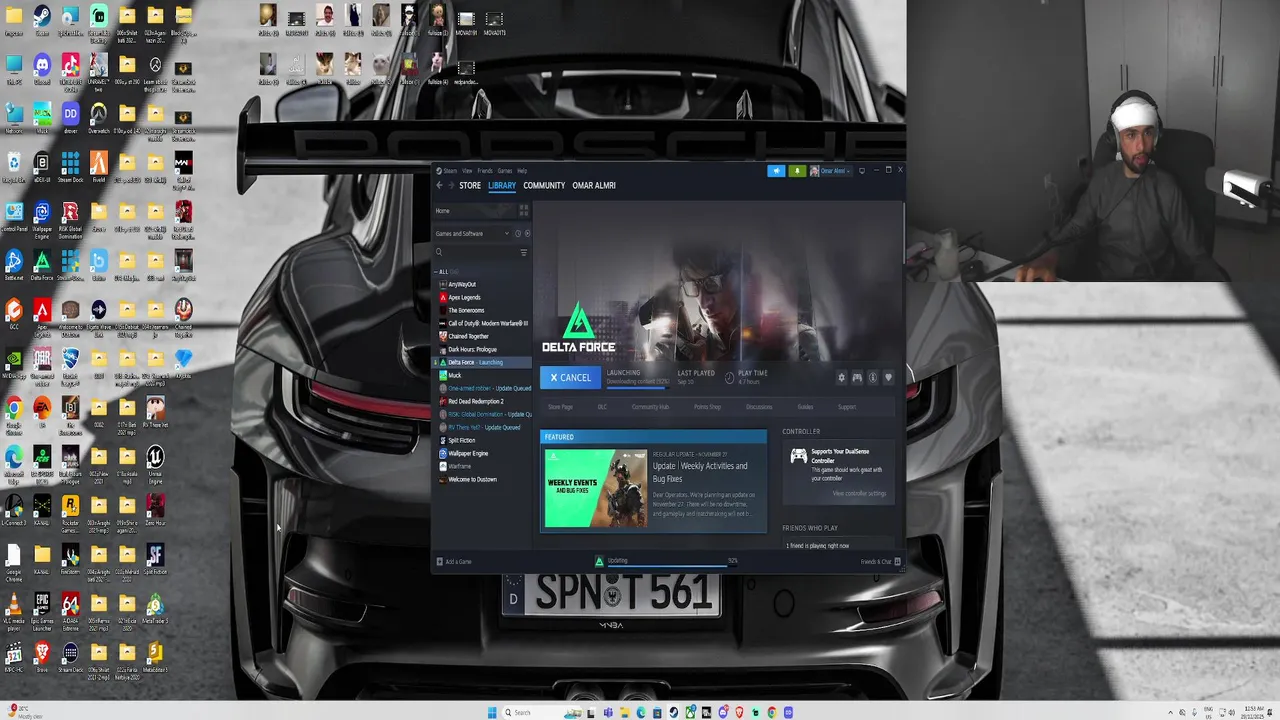Select Split Fiction in library list
This screenshot has height=720, width=1280.
pos(461,441)
